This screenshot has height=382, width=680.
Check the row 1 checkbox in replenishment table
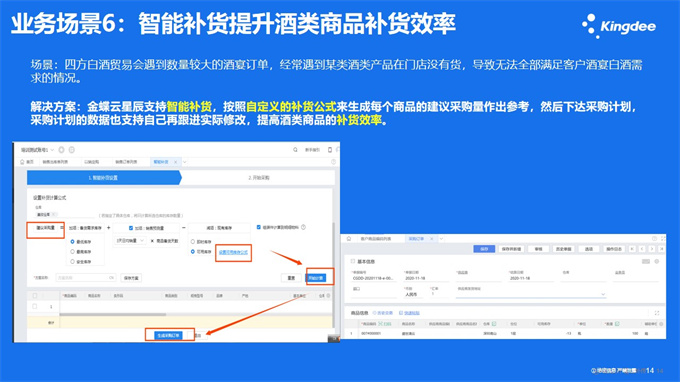[35, 307]
